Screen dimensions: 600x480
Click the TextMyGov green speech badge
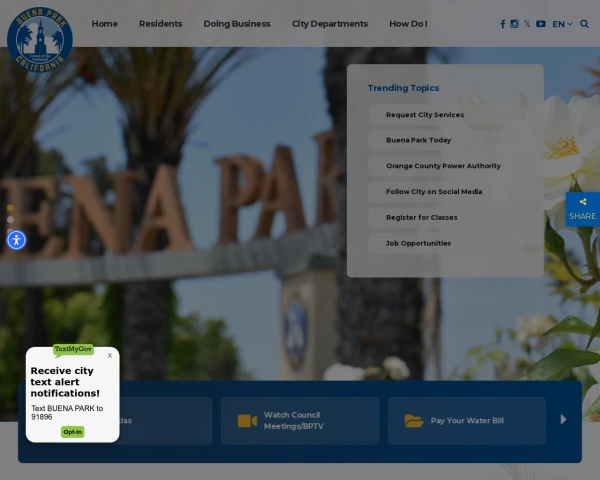pos(73,349)
